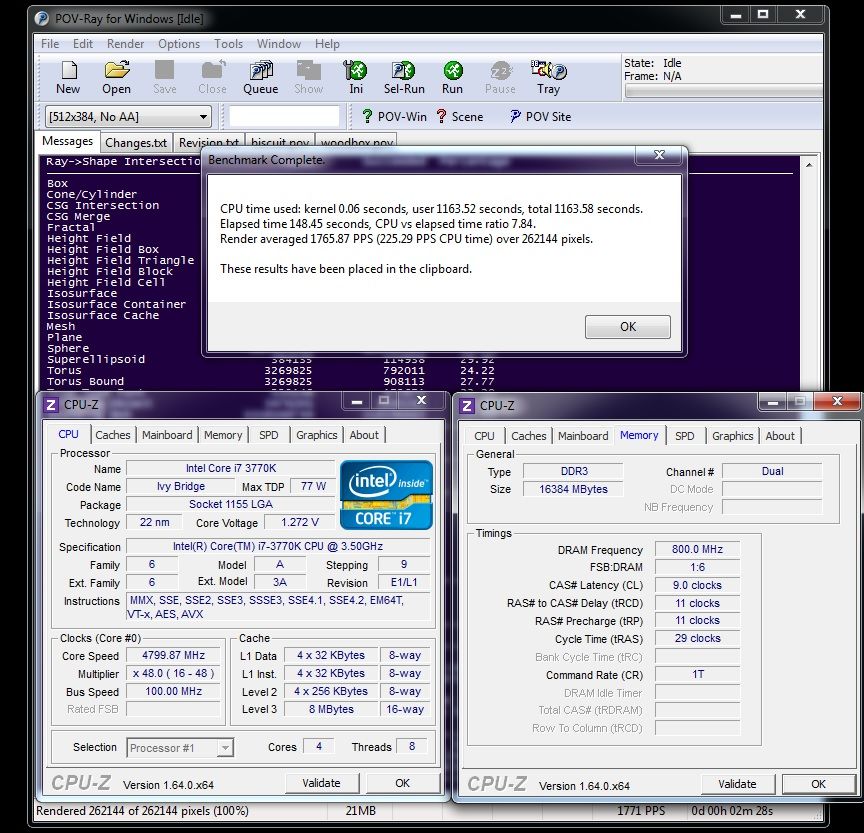
Task: Click the command-line options input field
Action: (x=285, y=117)
